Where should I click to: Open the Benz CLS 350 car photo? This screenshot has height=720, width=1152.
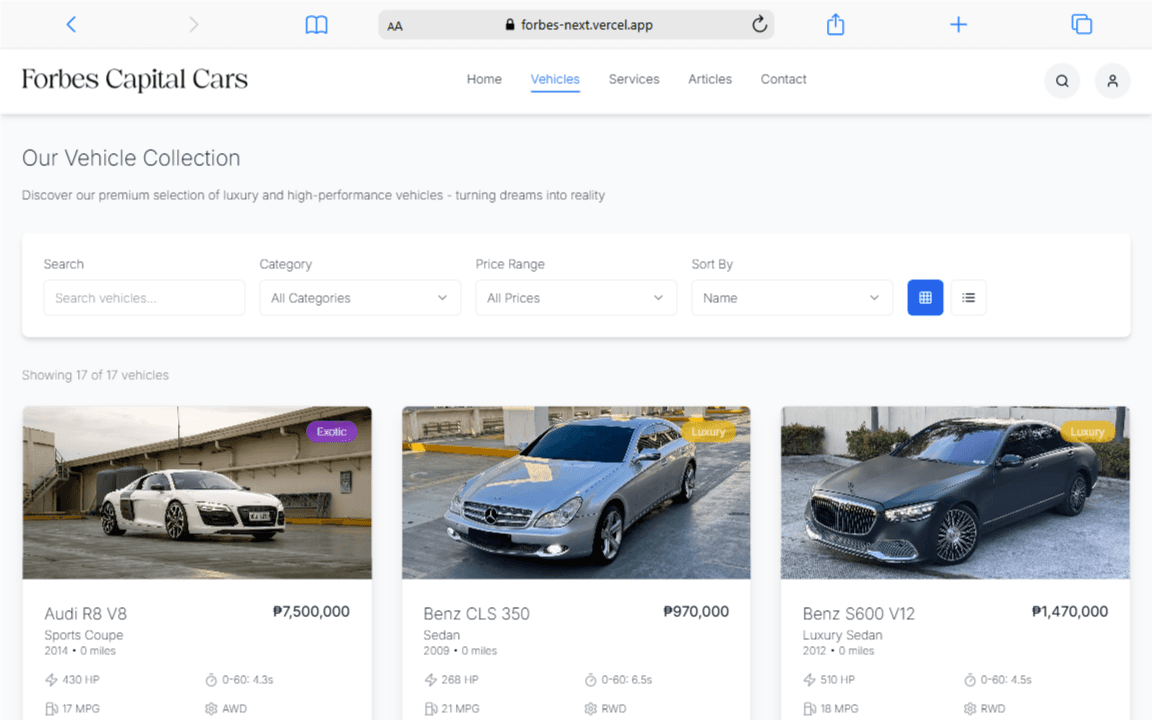coord(576,492)
